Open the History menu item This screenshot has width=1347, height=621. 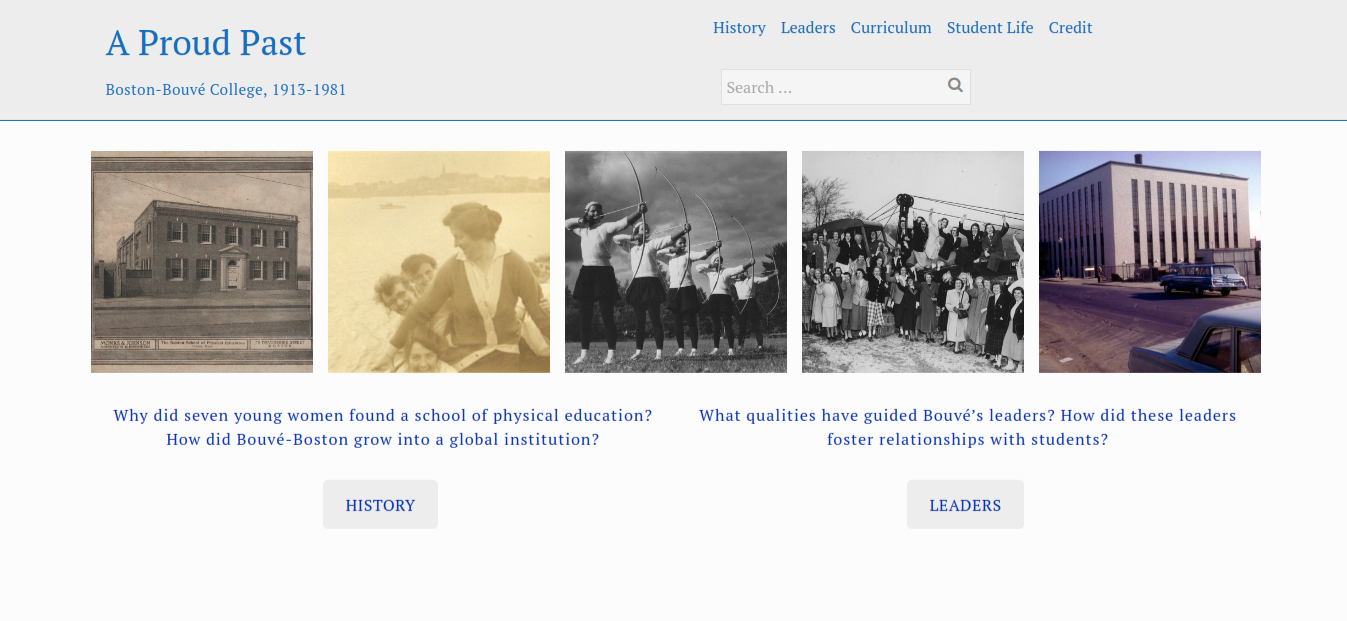(x=739, y=28)
